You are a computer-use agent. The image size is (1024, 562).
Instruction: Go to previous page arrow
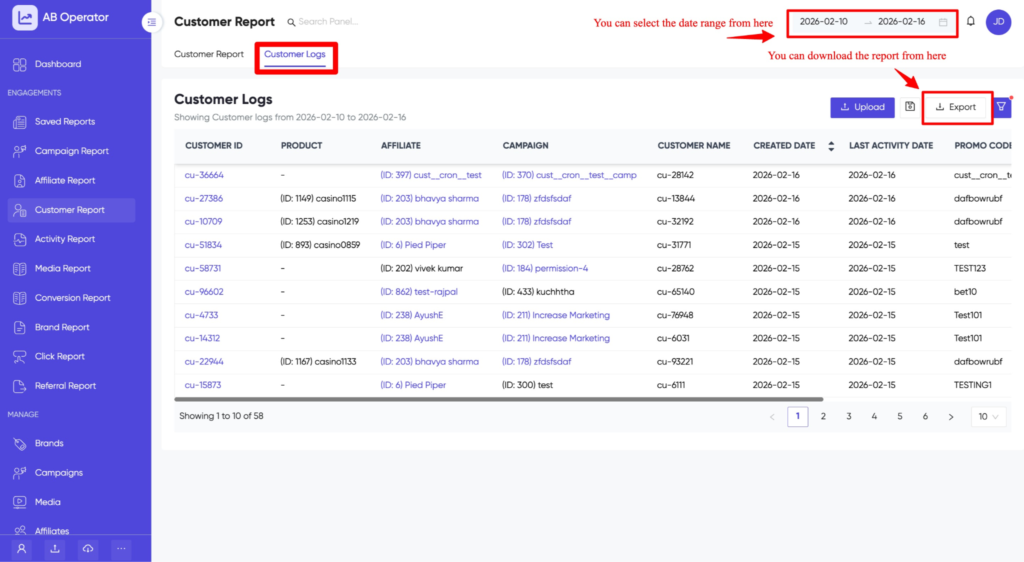pos(772,416)
